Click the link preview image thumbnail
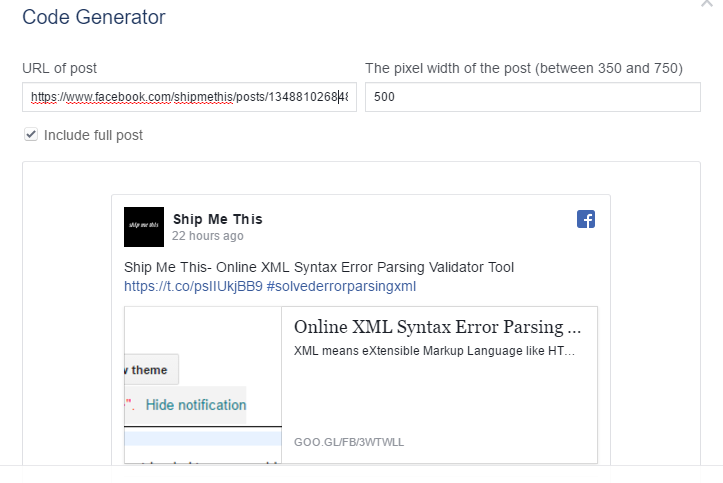 203,385
